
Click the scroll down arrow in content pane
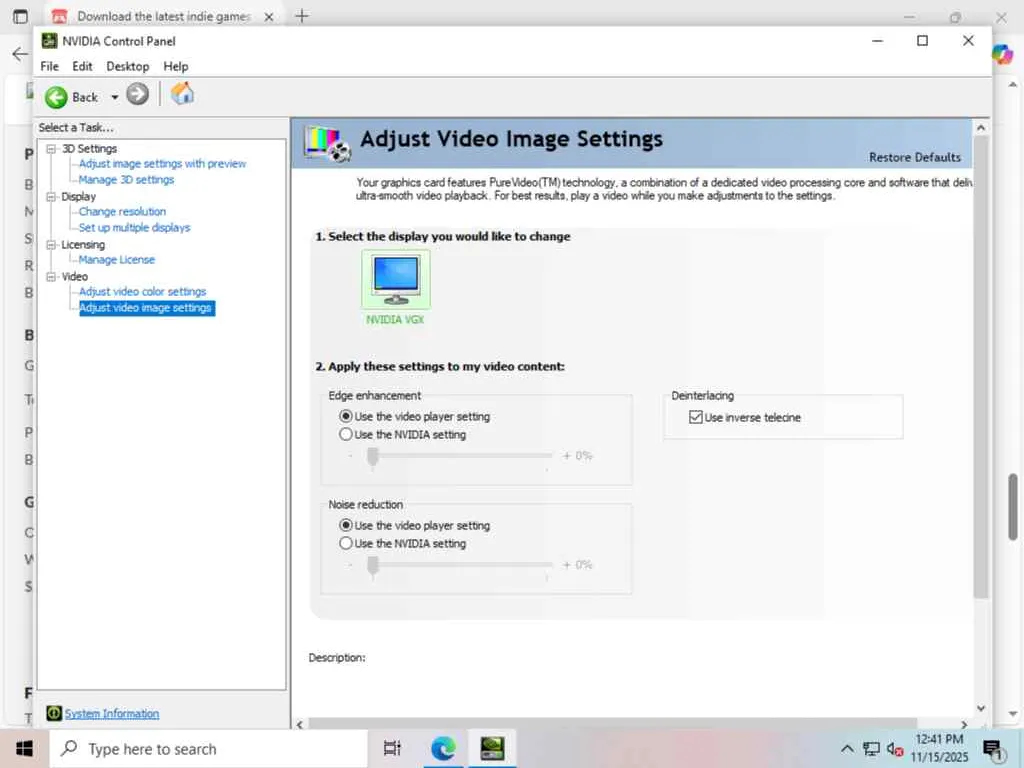pos(980,708)
